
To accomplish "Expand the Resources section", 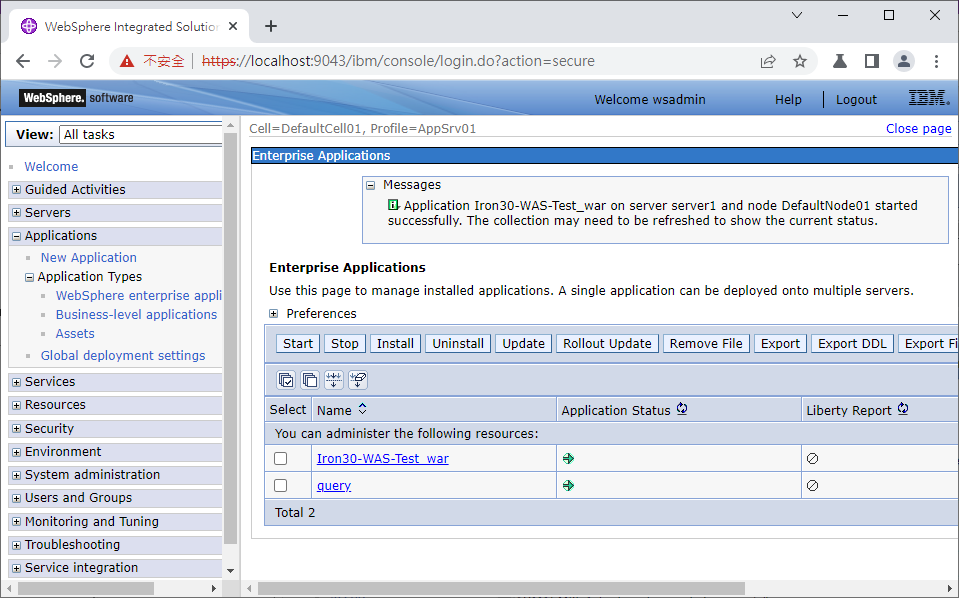I will coord(17,406).
